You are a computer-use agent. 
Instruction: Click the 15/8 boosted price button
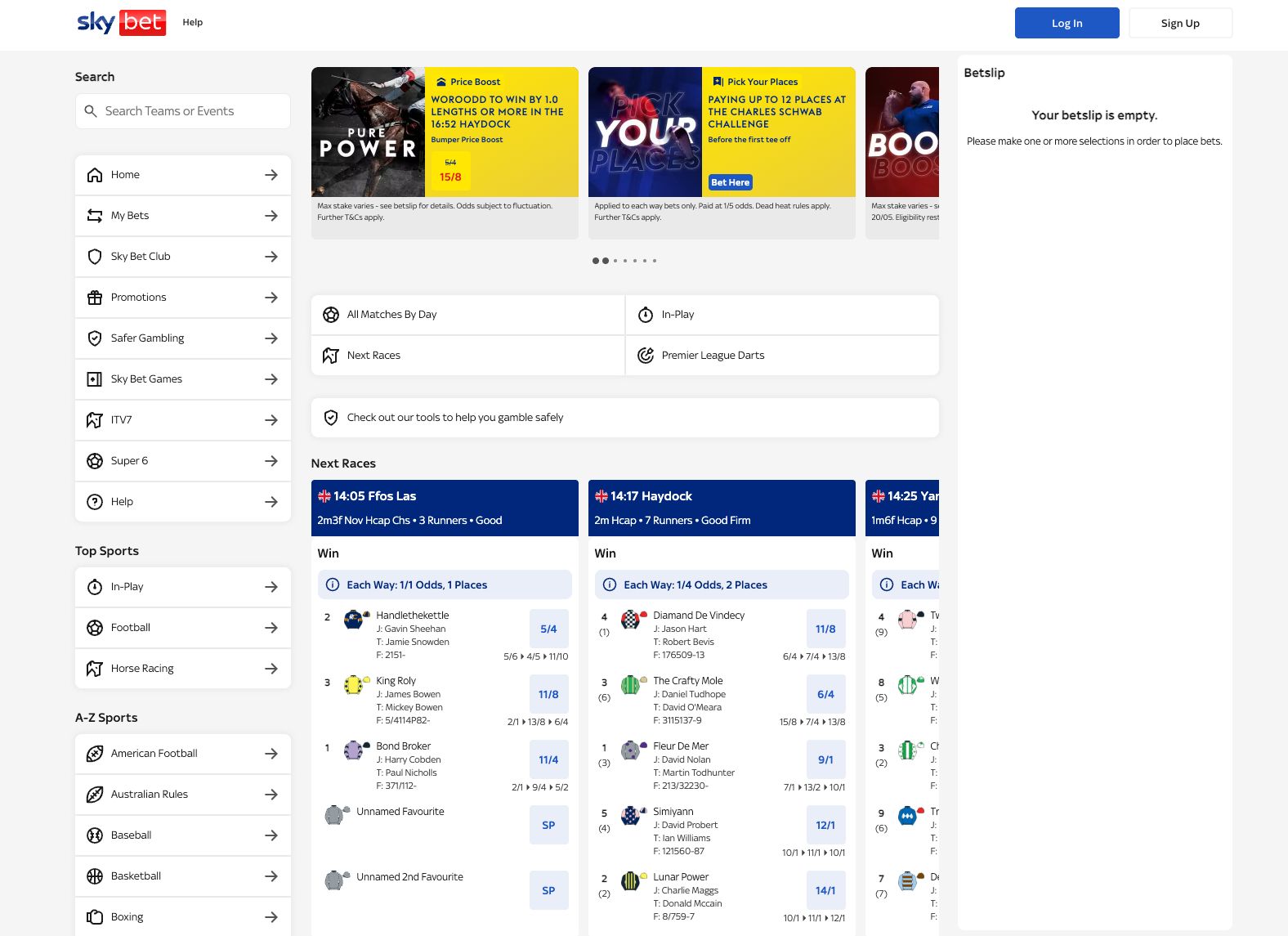450,170
